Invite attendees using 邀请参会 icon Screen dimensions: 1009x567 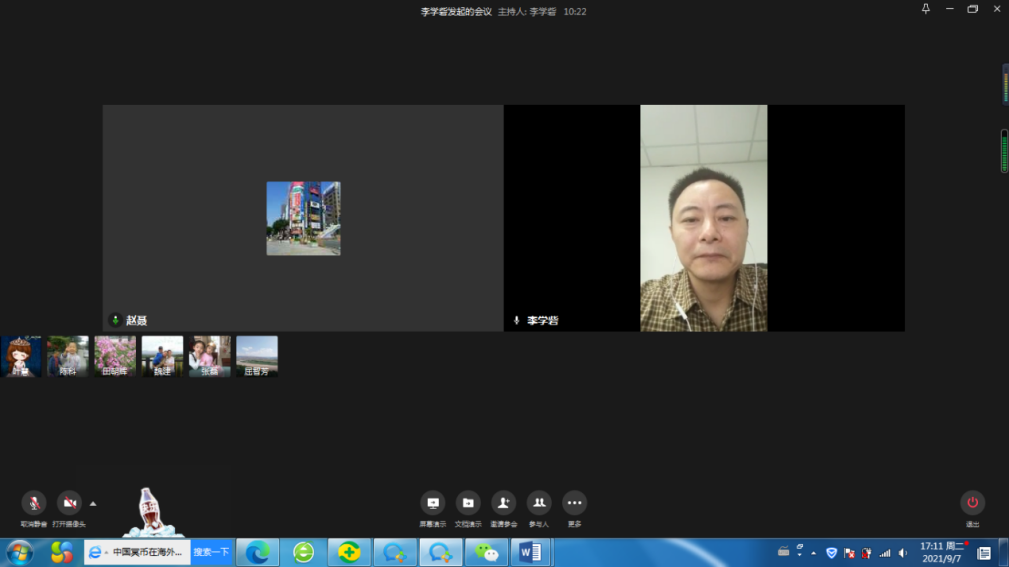pos(504,503)
